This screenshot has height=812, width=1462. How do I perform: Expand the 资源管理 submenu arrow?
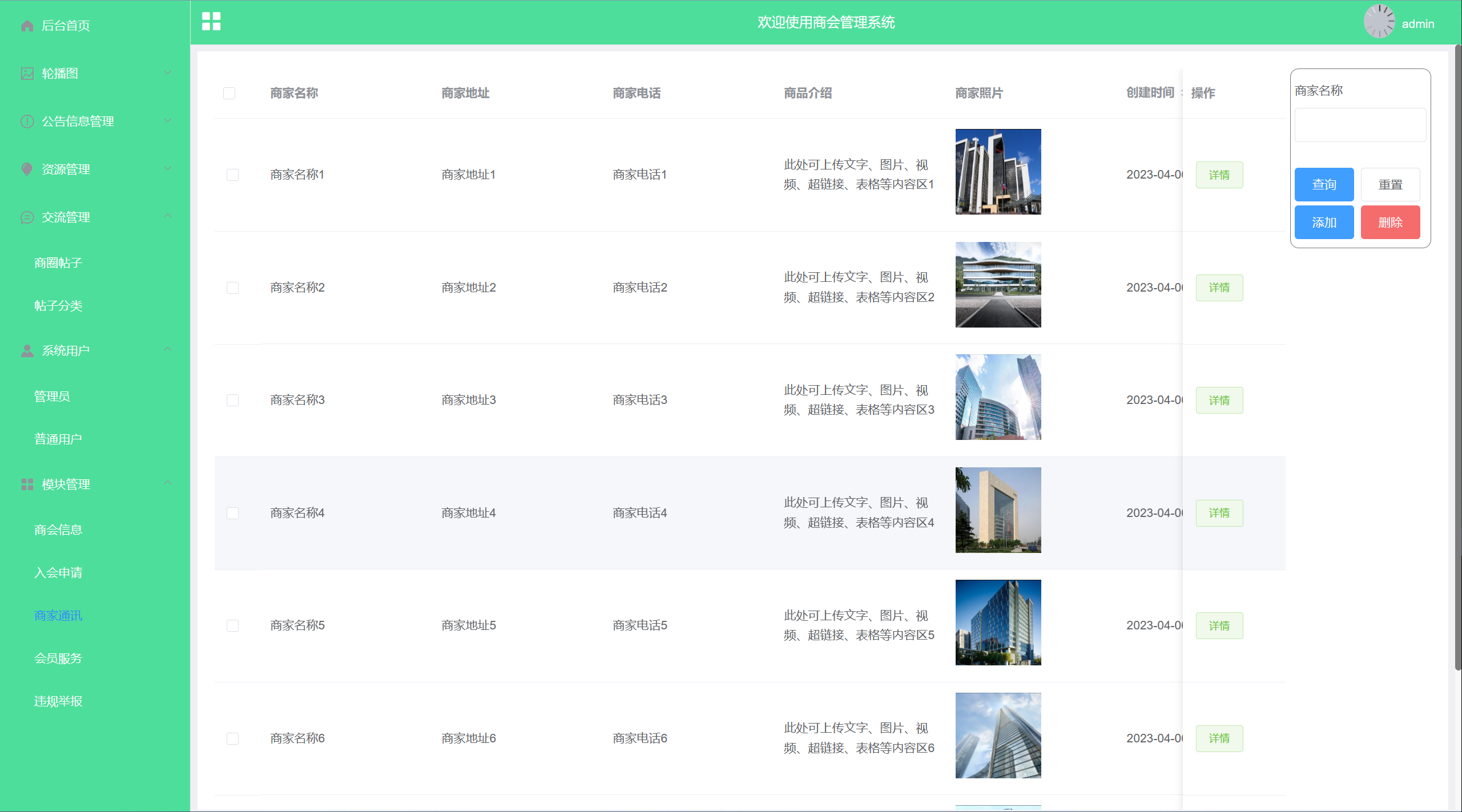pos(168,168)
